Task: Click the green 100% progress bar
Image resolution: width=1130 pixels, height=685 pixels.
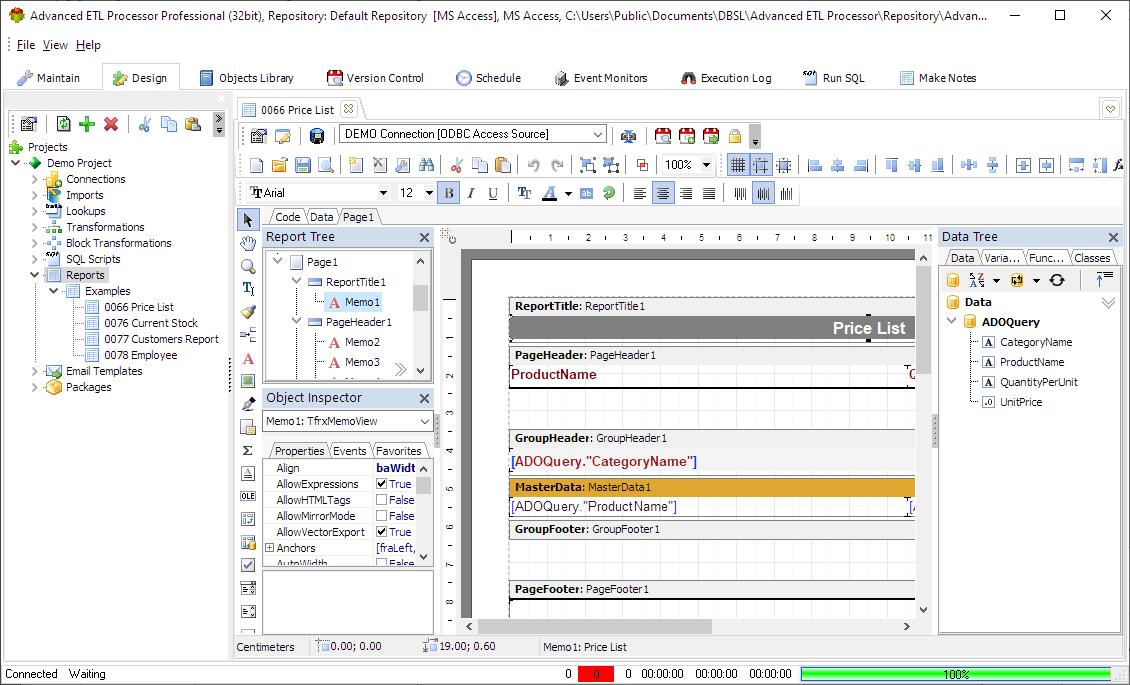Action: [956, 674]
